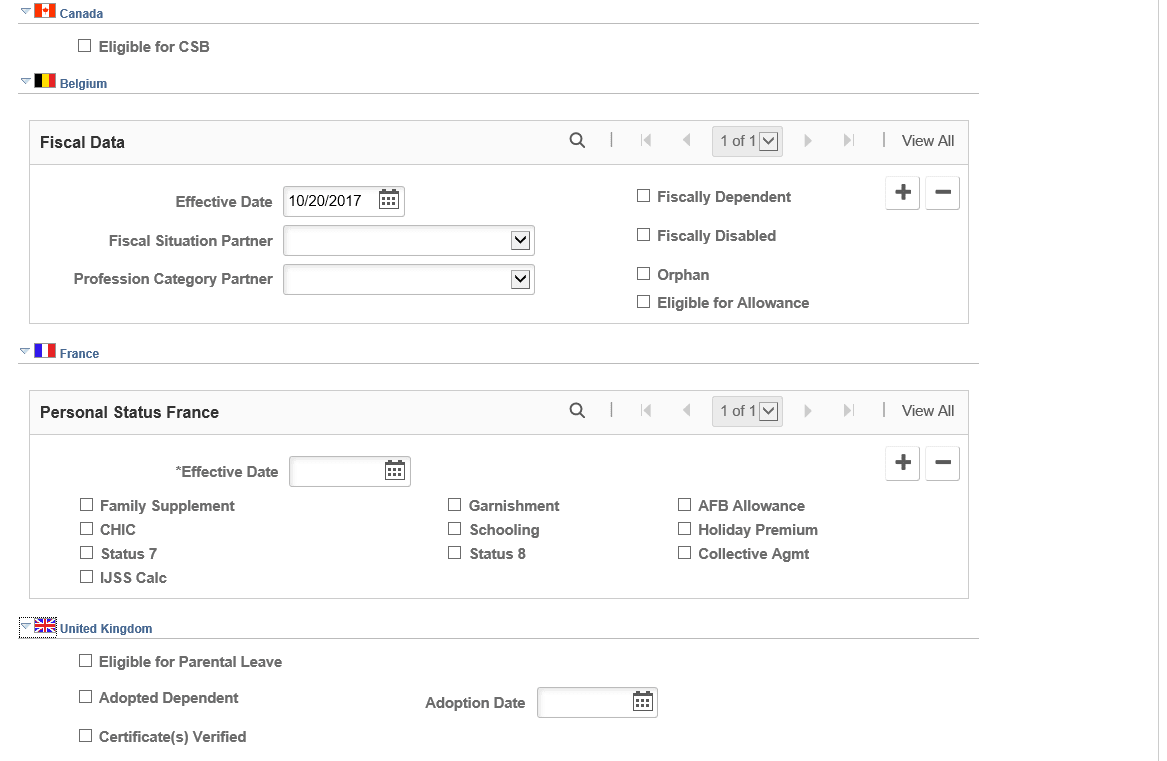Tick the Family Supplement checkbox
The height and width of the screenshot is (761, 1167).
coord(86,505)
